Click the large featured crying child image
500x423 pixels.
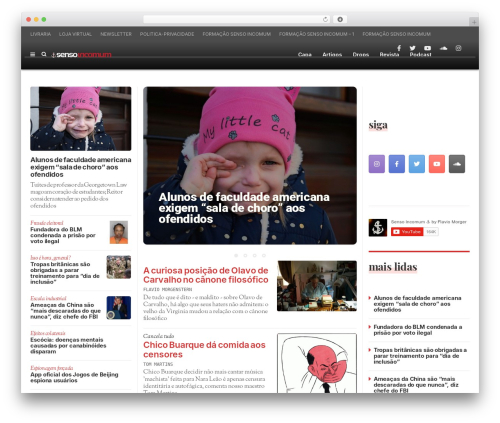click(x=250, y=165)
